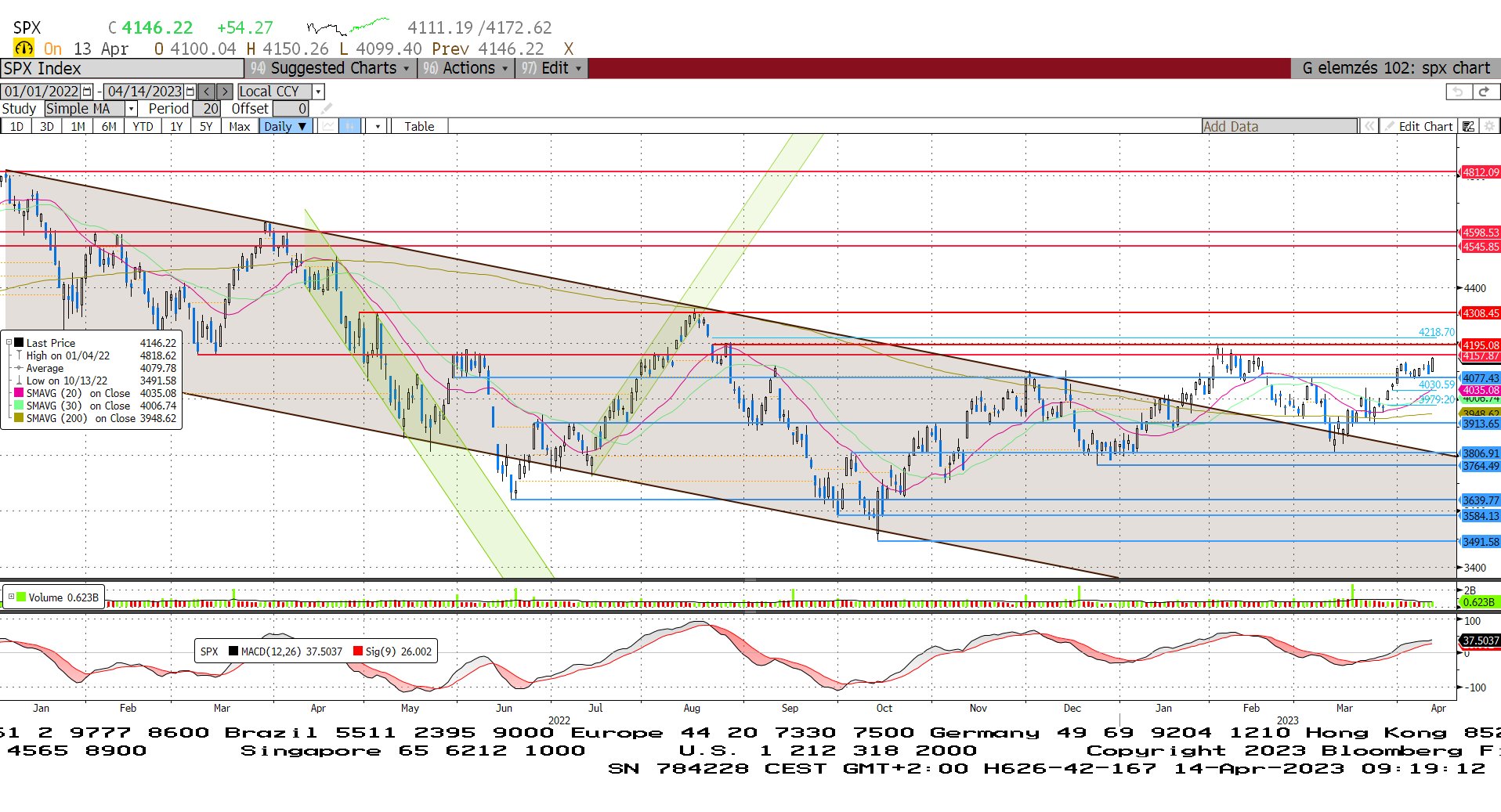The width and height of the screenshot is (1501, 812).
Task: Select the 5Y range tab
Action: pos(206,126)
